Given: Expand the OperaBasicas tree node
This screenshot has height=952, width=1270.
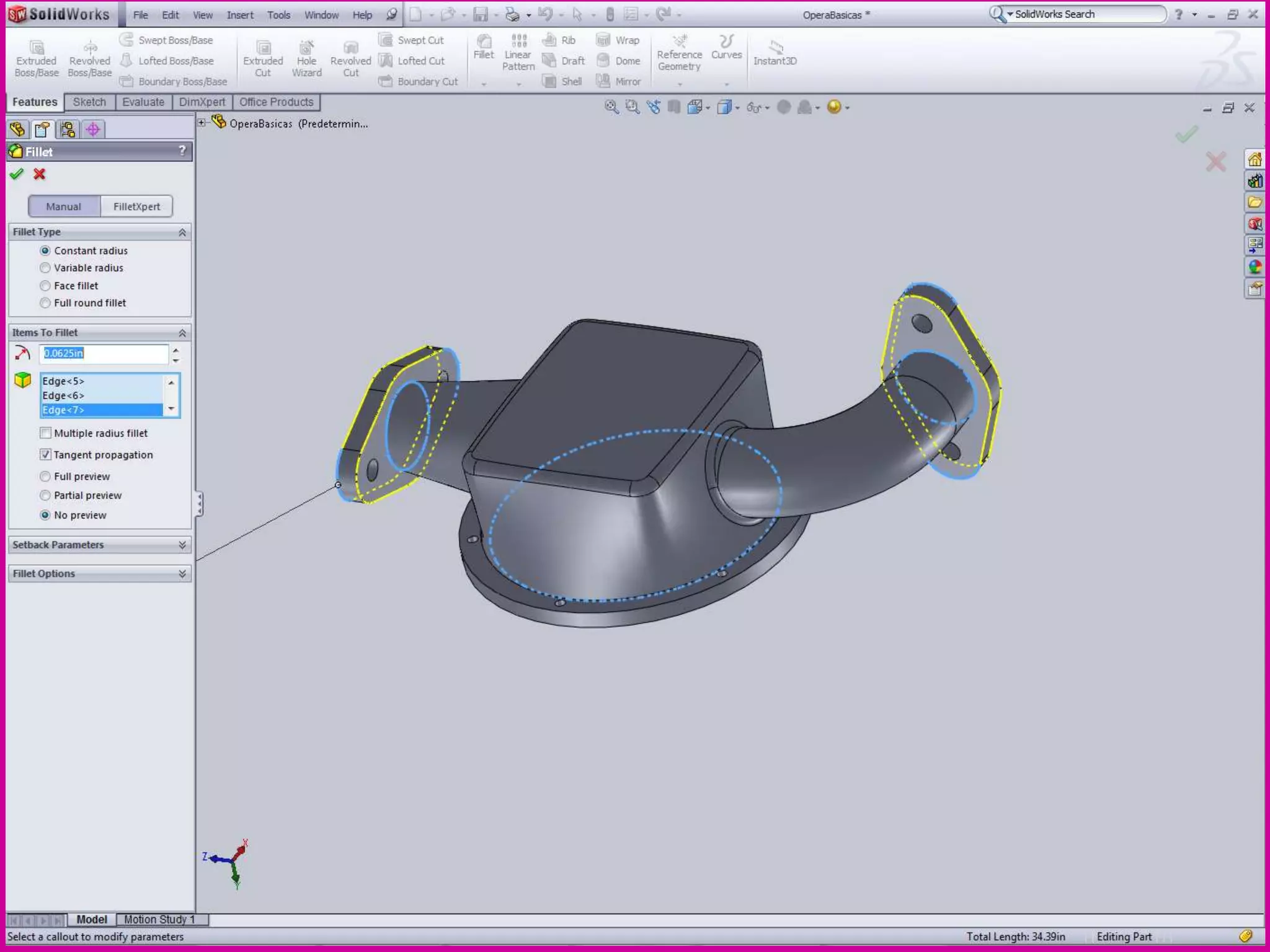Looking at the screenshot, I should pyautogui.click(x=202, y=123).
